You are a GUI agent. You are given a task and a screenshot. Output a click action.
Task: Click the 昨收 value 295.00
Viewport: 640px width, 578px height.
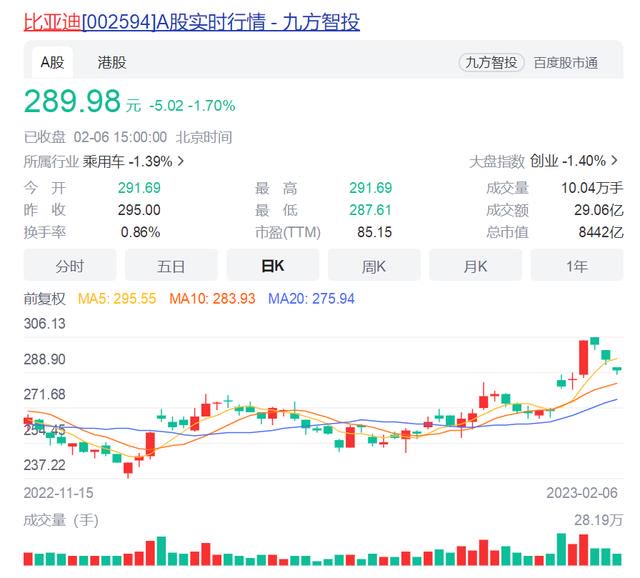click(139, 210)
